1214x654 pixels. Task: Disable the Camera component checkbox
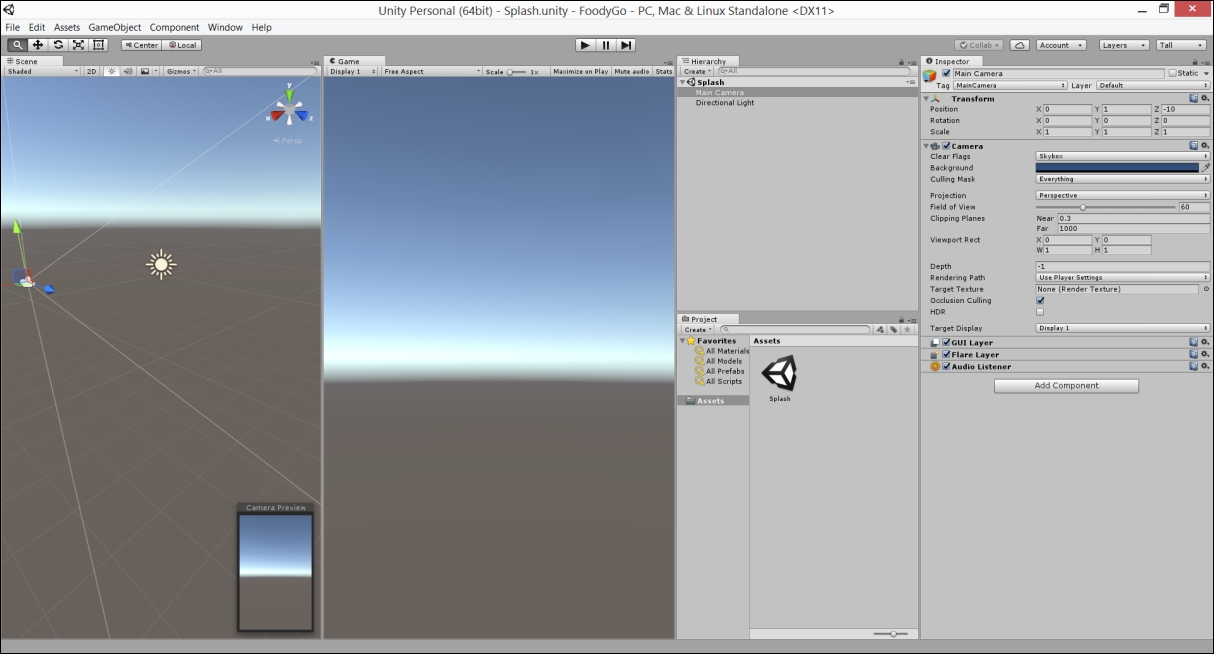coord(947,146)
